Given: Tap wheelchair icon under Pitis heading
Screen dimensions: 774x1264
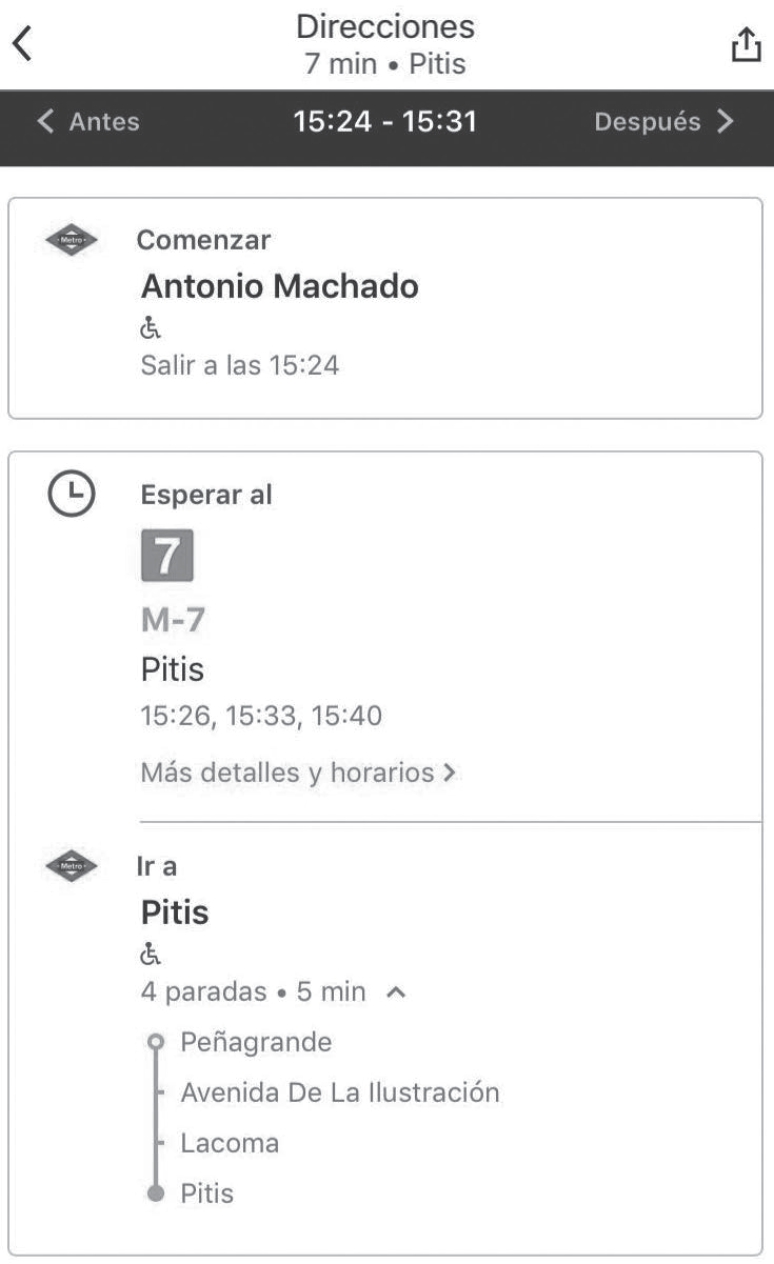Looking at the screenshot, I should 148,954.
